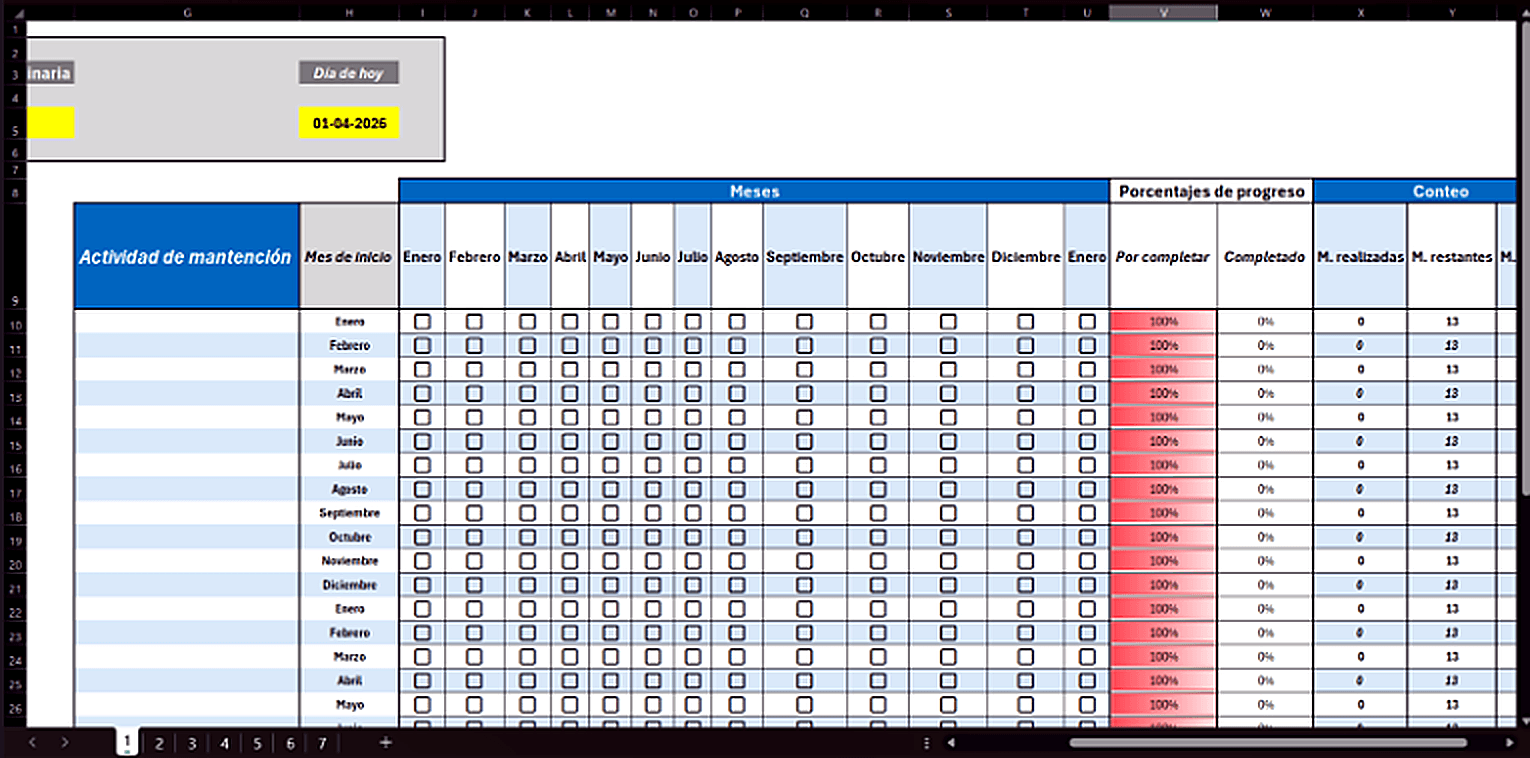The height and width of the screenshot is (758, 1530).
Task: Click the horizontal scrollbar right arrow
Action: (1510, 743)
